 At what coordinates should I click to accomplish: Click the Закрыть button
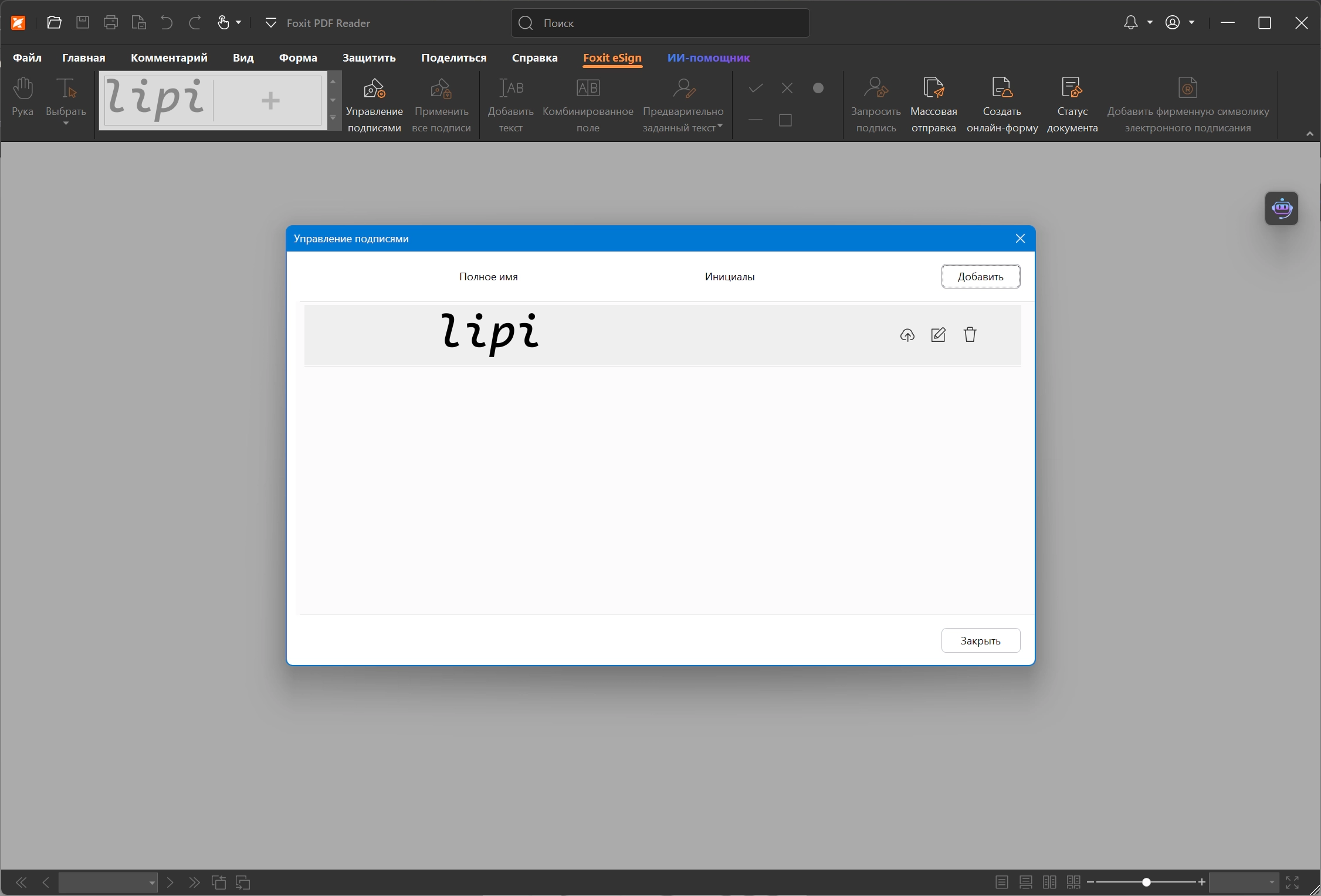tap(981, 641)
